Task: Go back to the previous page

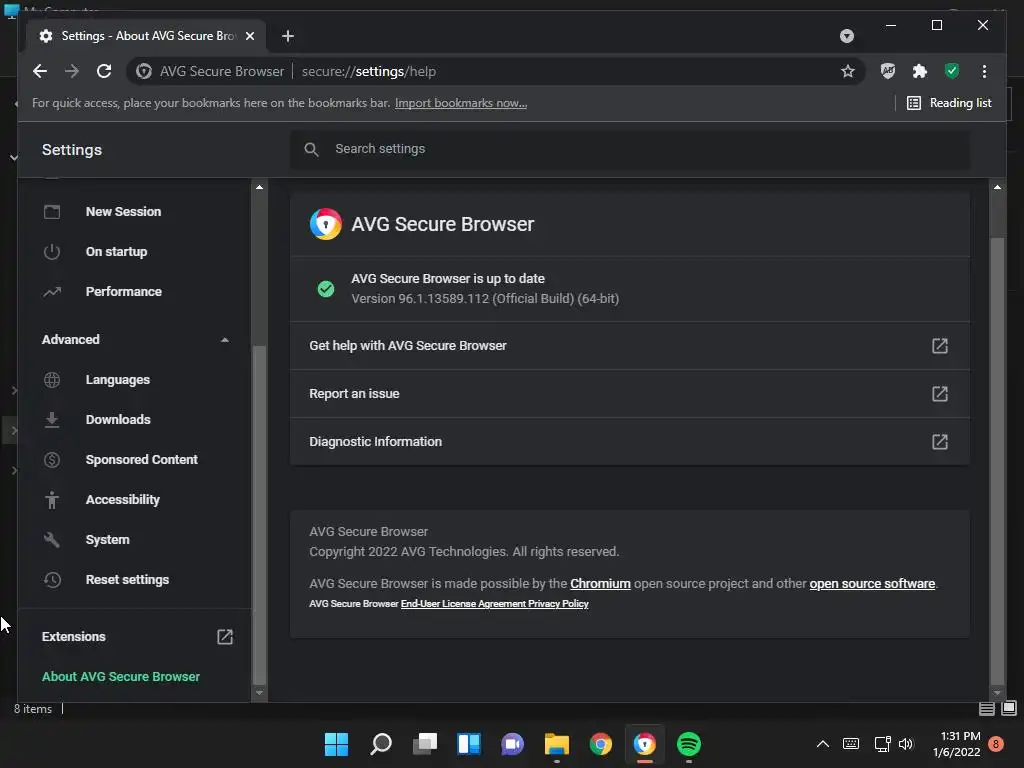Action: click(x=40, y=71)
